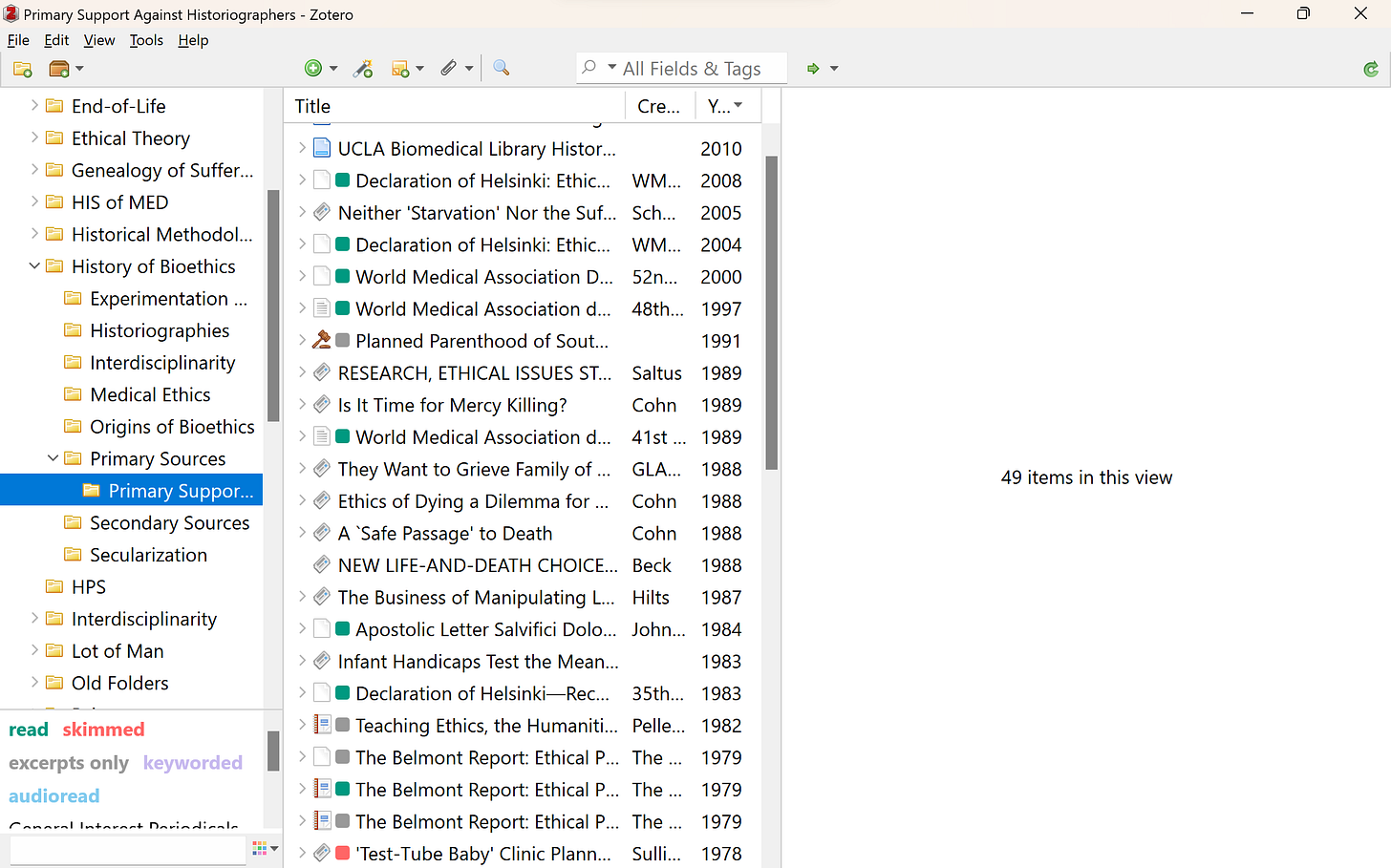Image resolution: width=1391 pixels, height=868 pixels.
Task: Select the Origins of Bioethics collection
Action: click(x=172, y=427)
